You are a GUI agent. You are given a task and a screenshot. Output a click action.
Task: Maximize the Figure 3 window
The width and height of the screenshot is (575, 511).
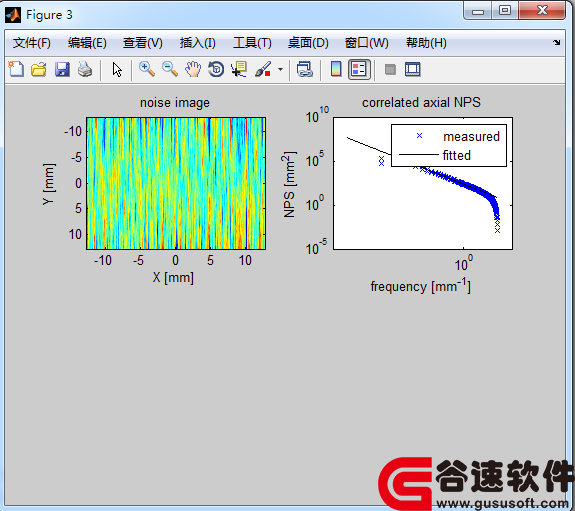pos(505,10)
